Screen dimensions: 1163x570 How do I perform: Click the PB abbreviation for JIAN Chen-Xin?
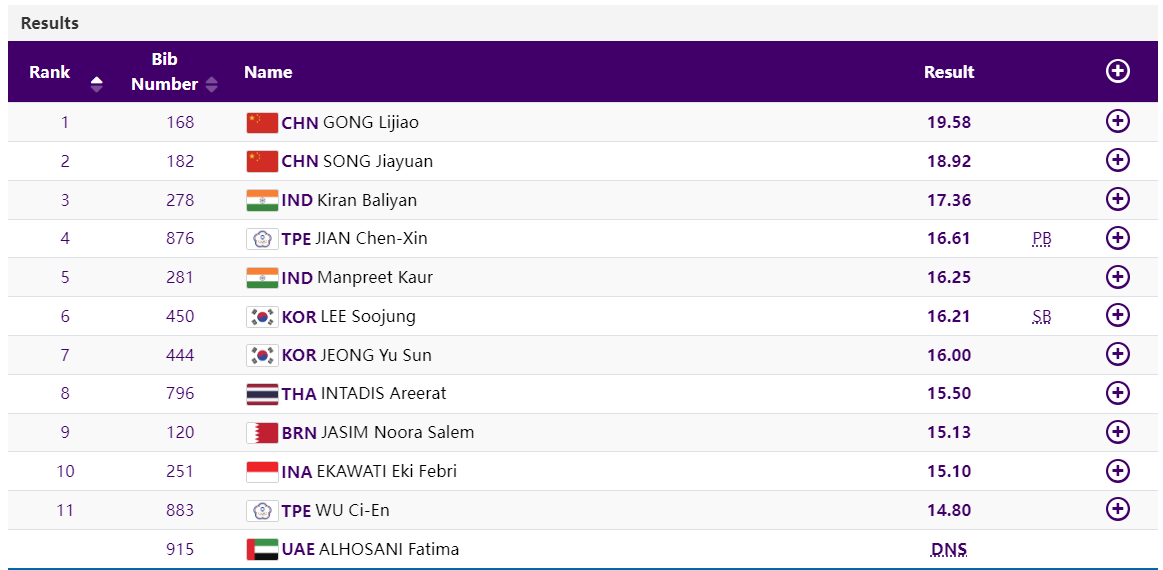(1041, 239)
